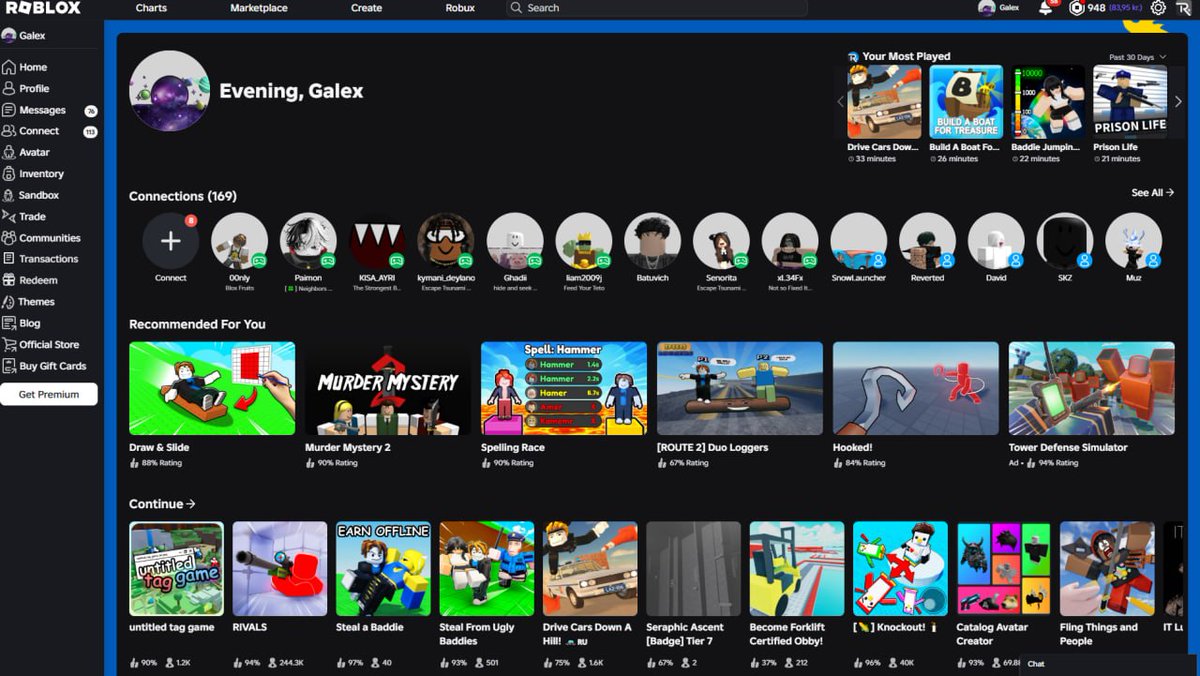Open Communities in the sidebar
Image resolution: width=1200 pixels, height=676 pixels.
[41, 238]
